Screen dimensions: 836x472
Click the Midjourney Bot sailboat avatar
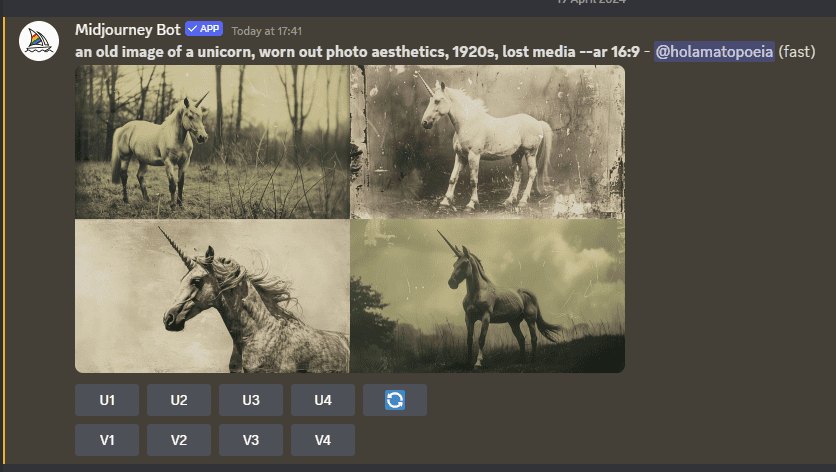[38, 41]
